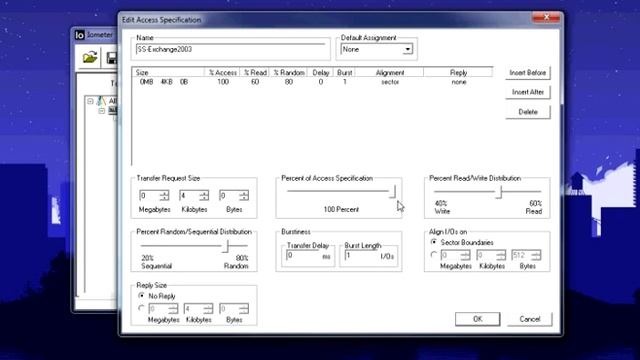The image size is (640, 360).
Task: Click Insert After button
Action: 527,92
